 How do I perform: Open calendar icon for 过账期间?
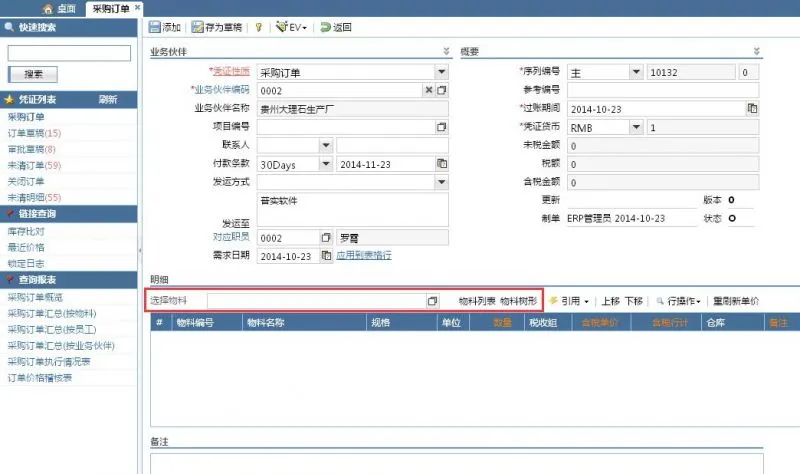[x=753, y=109]
